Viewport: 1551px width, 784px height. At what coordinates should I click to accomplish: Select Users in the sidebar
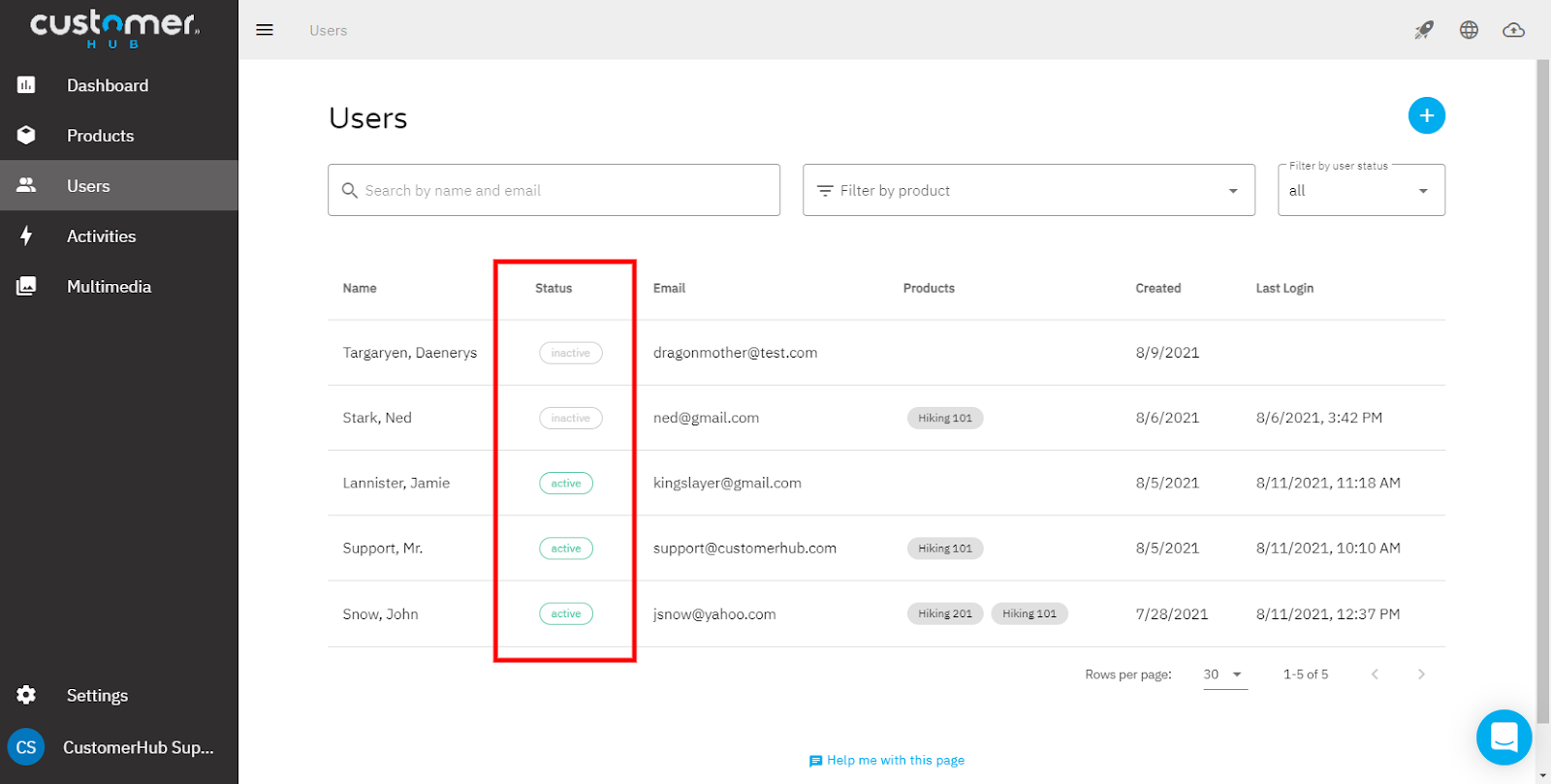118,185
